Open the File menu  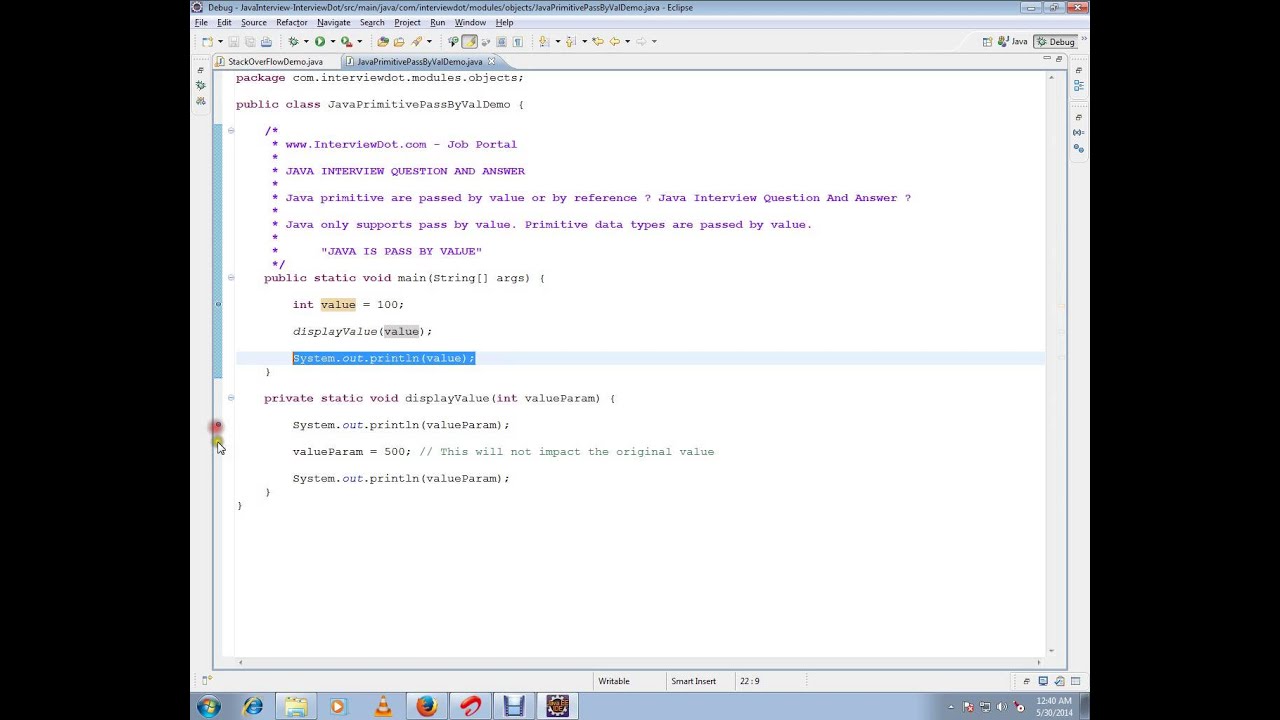coord(201,22)
